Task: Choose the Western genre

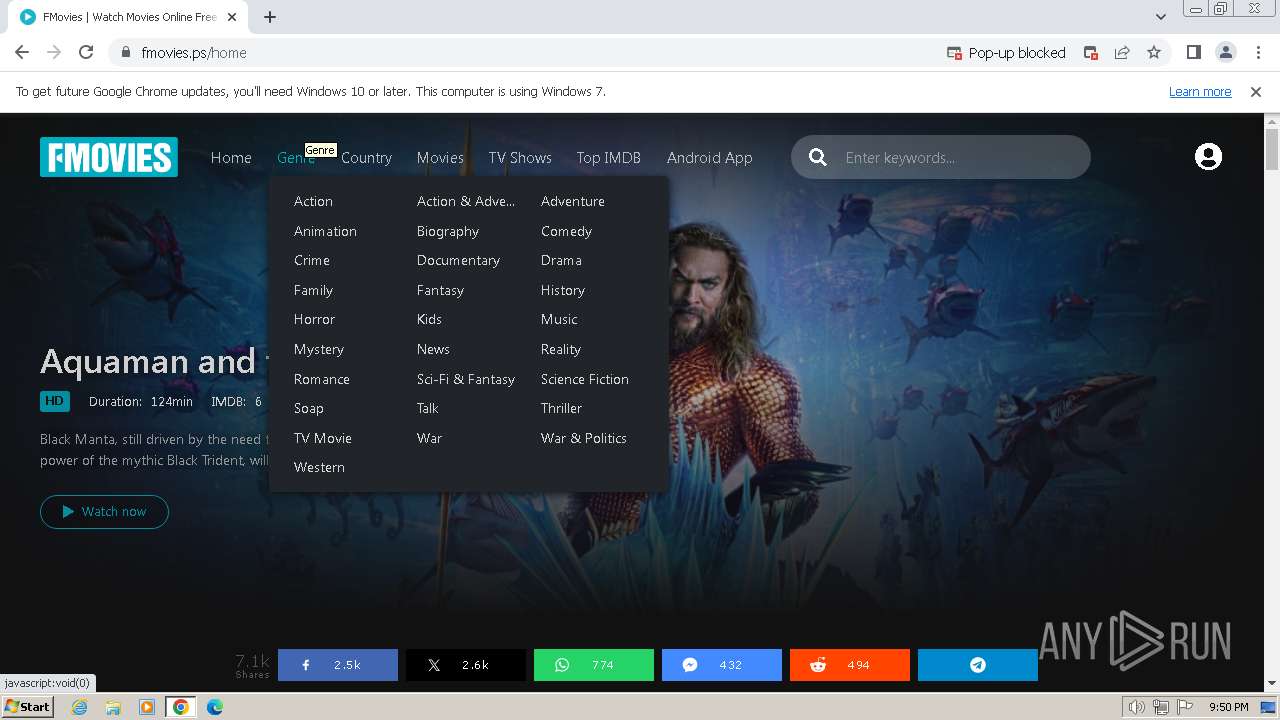Action: coord(319,467)
